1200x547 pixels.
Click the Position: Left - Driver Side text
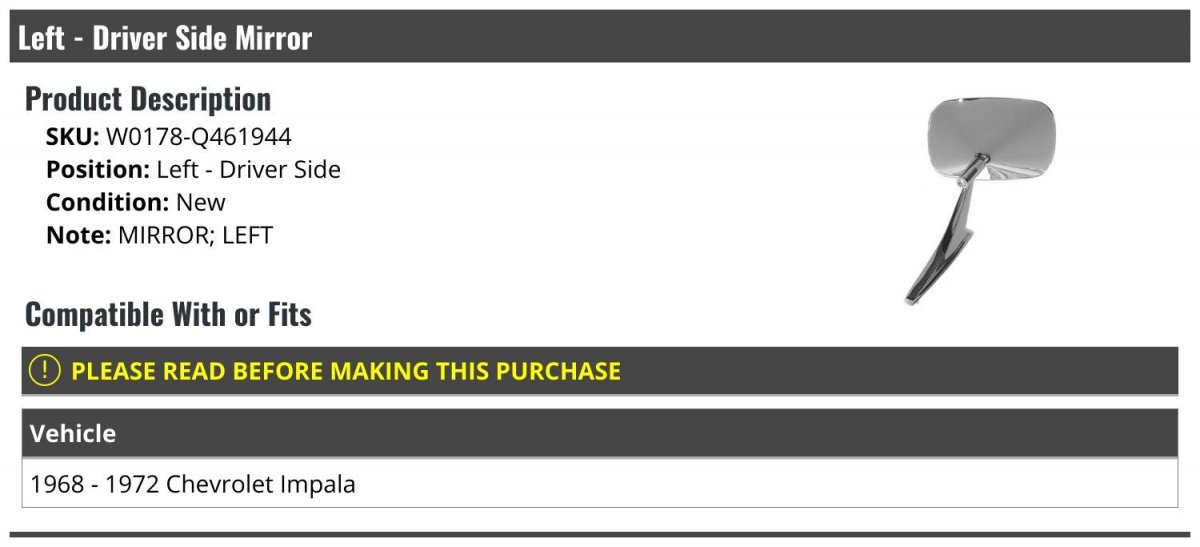coord(193,169)
